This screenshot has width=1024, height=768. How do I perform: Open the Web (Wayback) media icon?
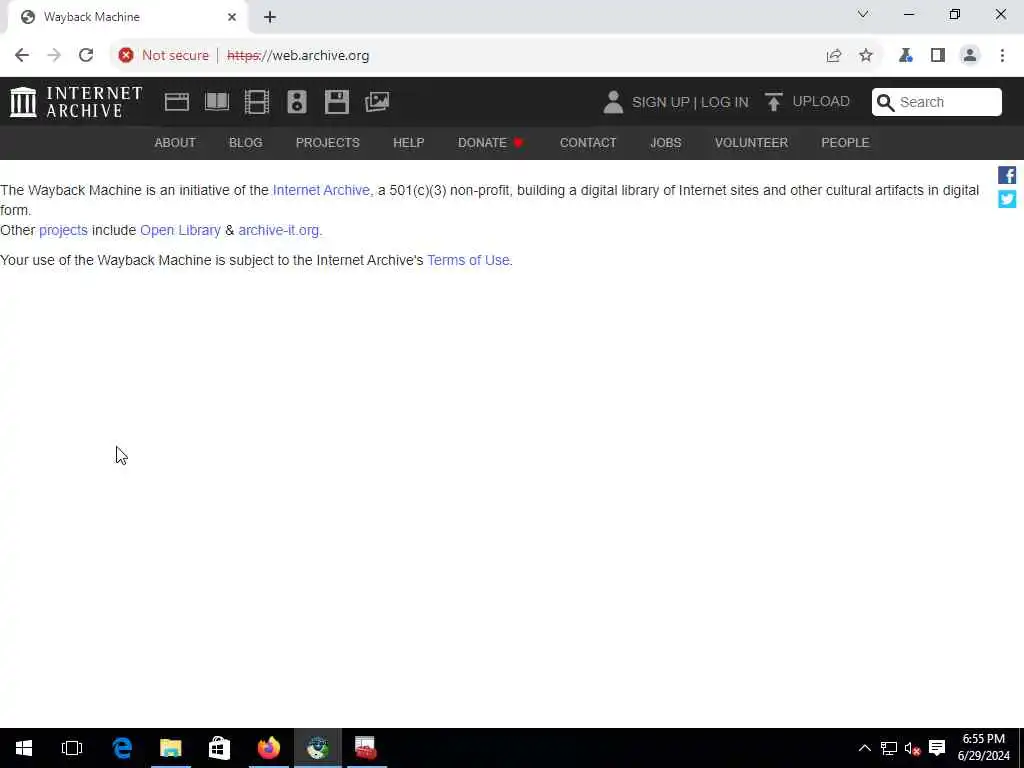tap(176, 102)
